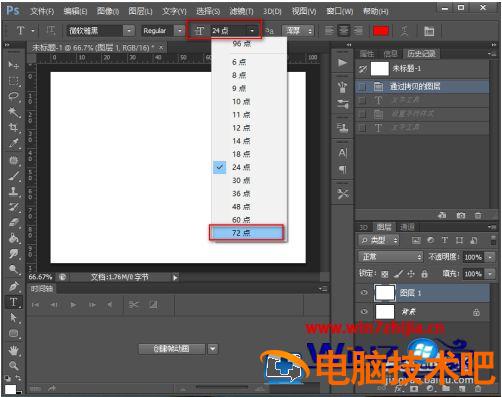502x397 pixels.
Task: Select the Brush tool
Action: (13, 176)
